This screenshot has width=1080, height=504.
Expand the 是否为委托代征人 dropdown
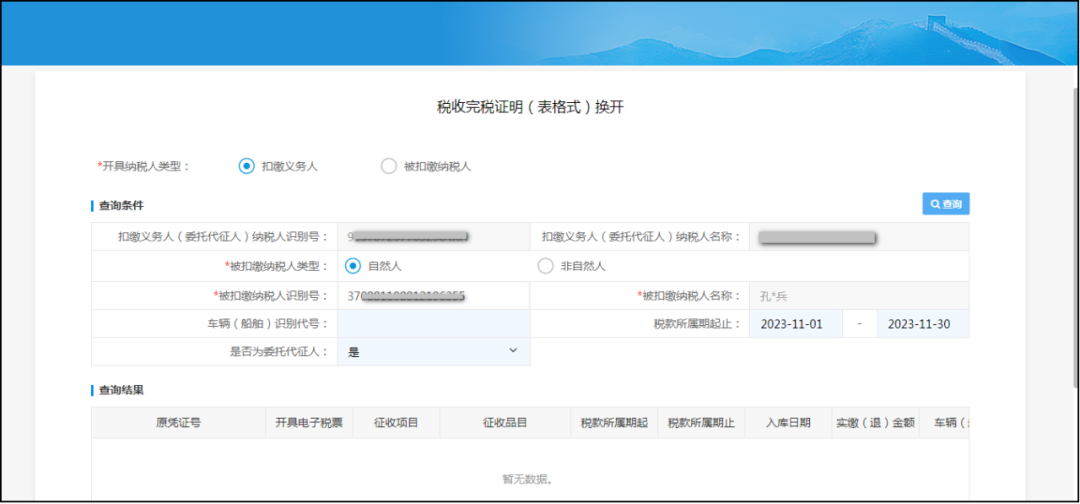pos(433,352)
